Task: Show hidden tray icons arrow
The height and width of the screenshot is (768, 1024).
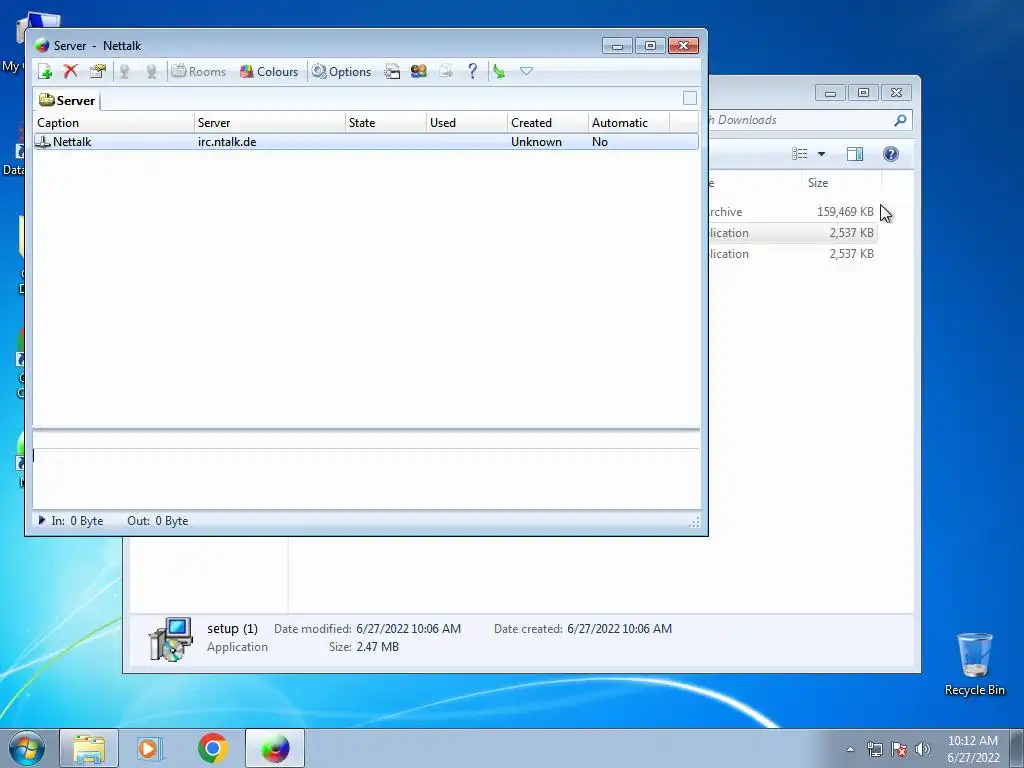Action: tap(850, 749)
